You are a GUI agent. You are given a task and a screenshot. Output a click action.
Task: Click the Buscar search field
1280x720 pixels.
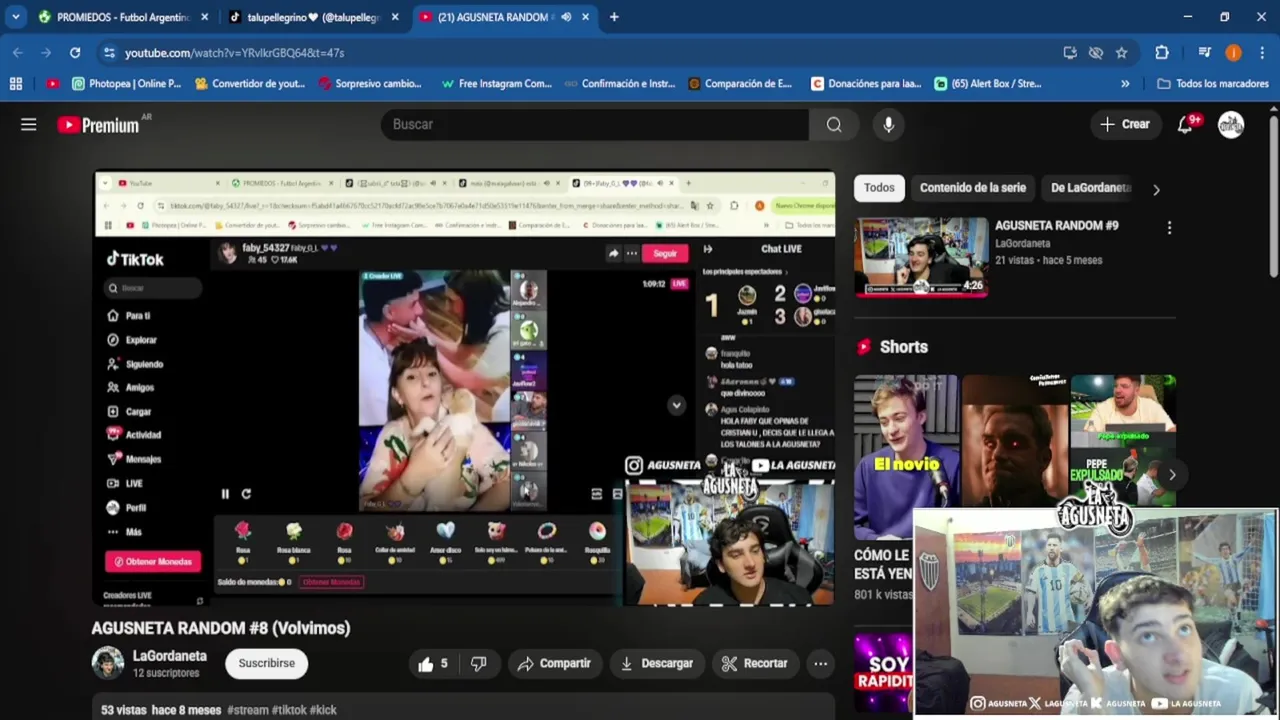[x=595, y=124]
